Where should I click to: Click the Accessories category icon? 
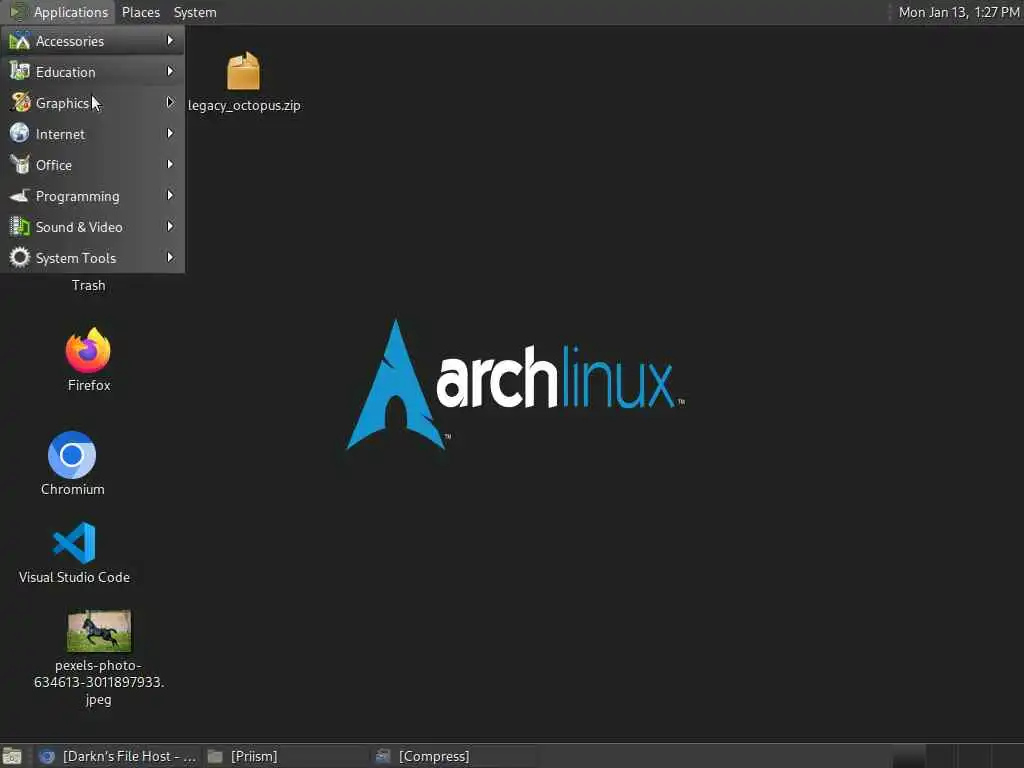(20, 41)
